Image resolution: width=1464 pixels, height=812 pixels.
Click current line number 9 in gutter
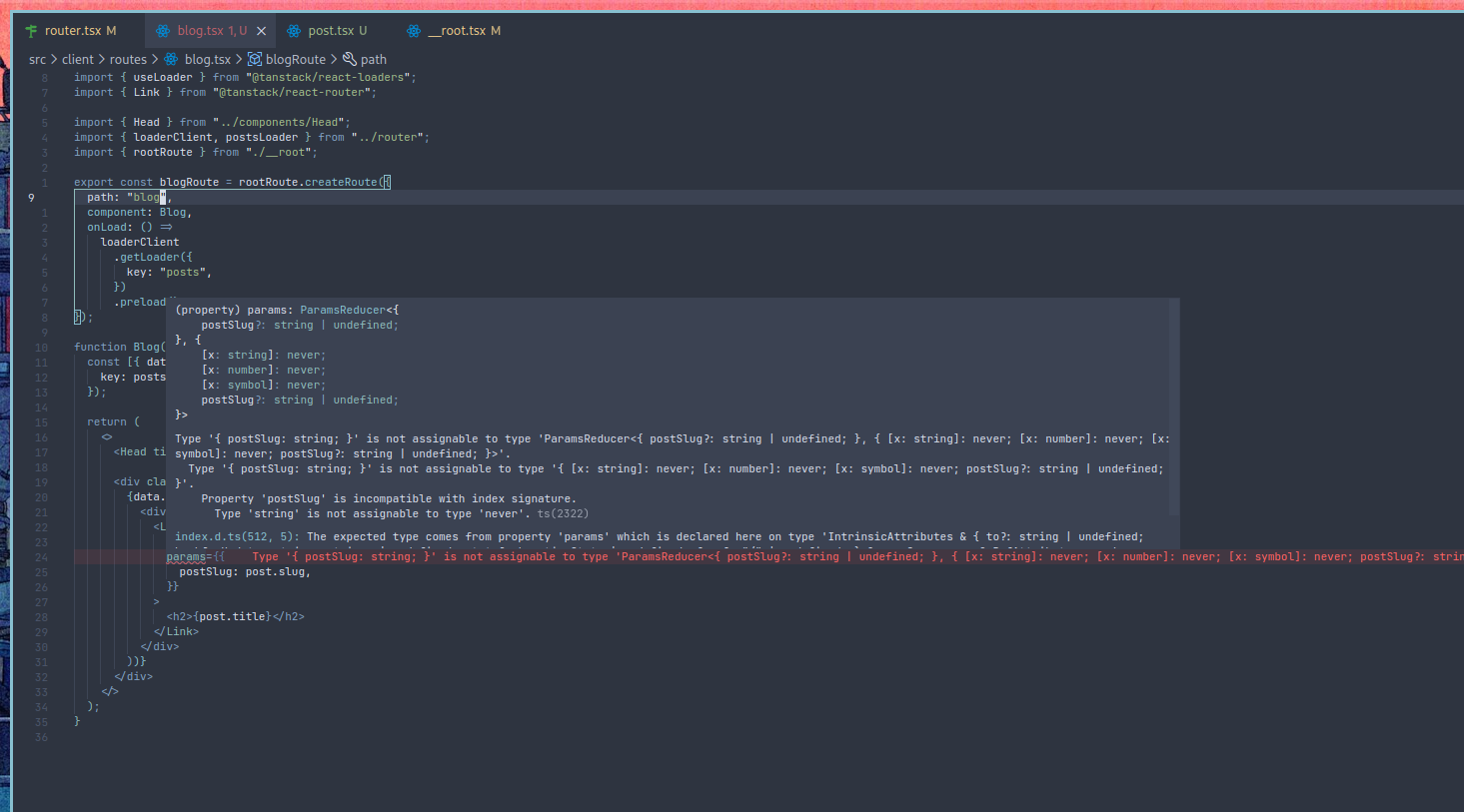tap(32, 198)
